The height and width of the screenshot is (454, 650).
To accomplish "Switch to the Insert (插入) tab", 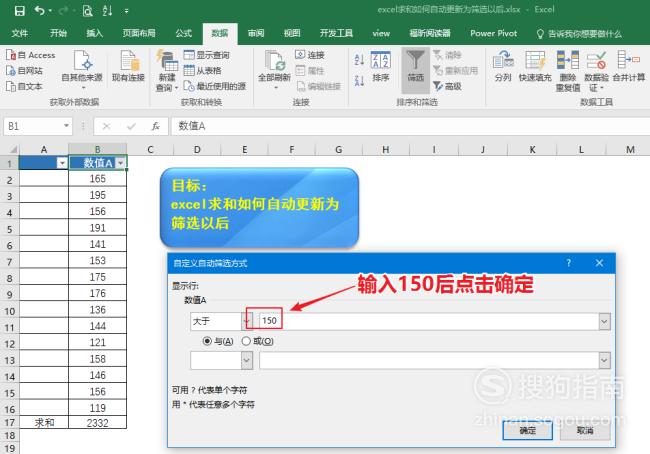I will pyautogui.click(x=95, y=33).
